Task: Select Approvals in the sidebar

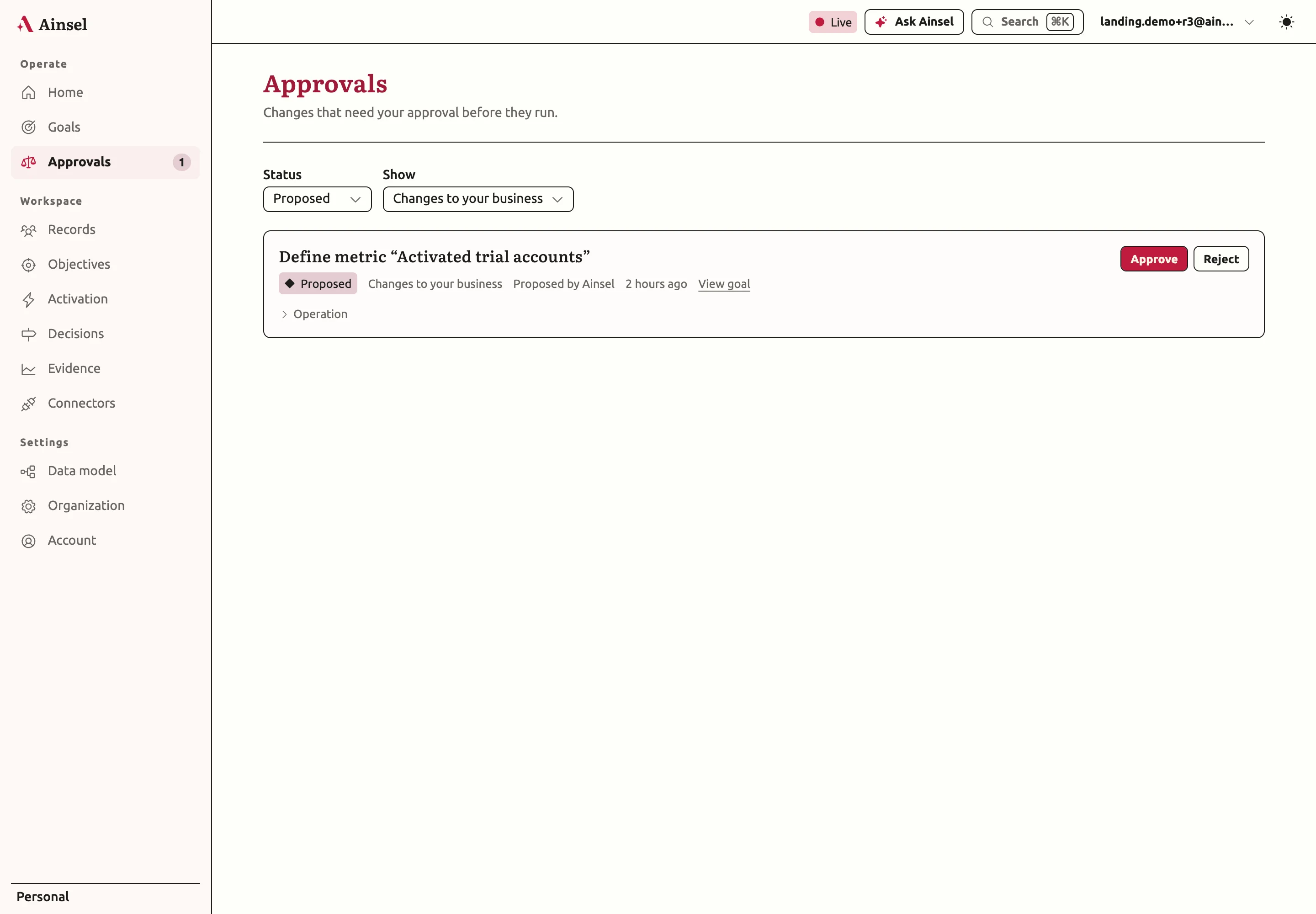Action: click(x=106, y=162)
